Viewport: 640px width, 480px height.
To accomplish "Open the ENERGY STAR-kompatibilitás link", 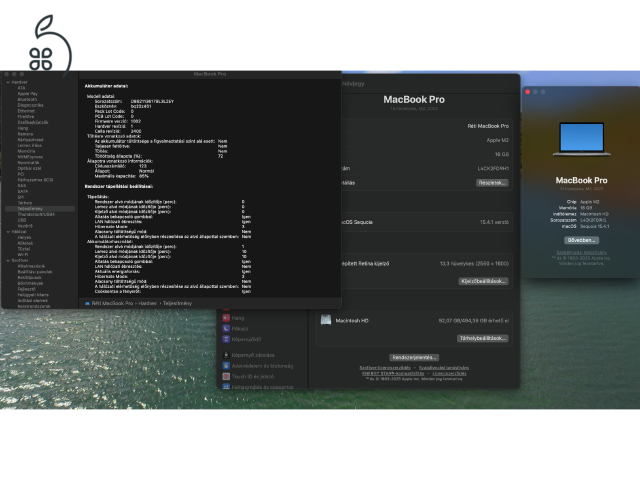I will 393,373.
